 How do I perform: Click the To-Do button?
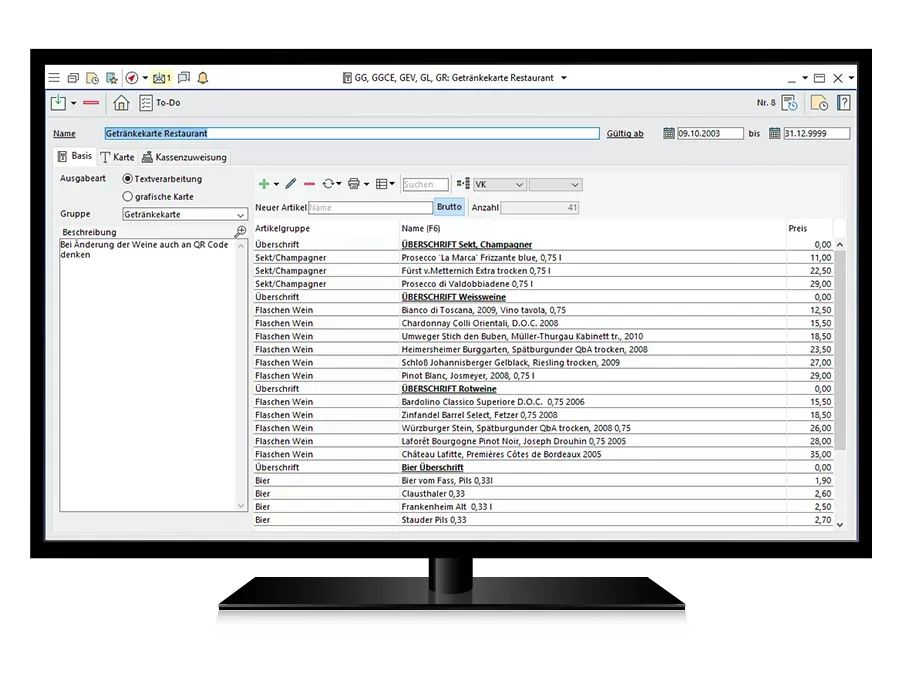tap(160, 103)
